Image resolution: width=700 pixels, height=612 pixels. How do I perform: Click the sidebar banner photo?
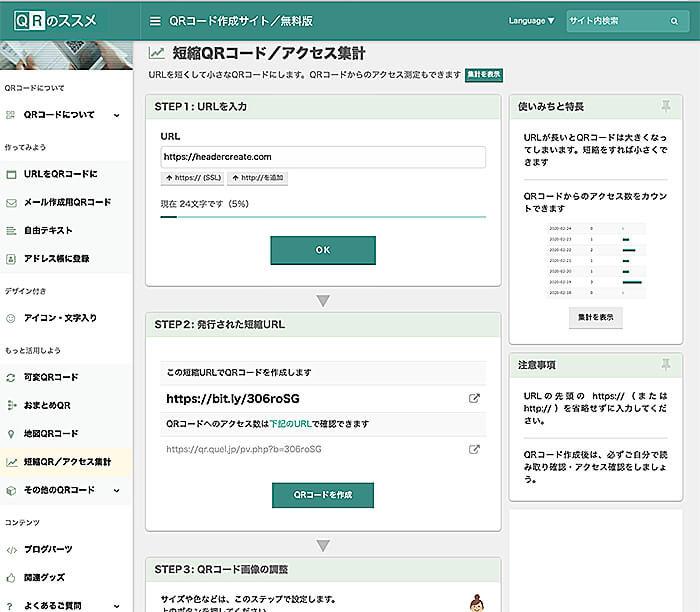66,55
